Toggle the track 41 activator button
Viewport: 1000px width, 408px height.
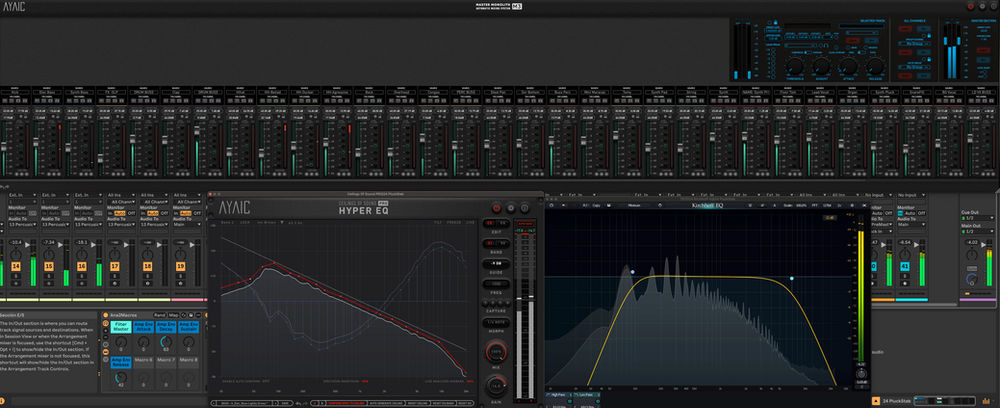pyautogui.click(x=905, y=267)
